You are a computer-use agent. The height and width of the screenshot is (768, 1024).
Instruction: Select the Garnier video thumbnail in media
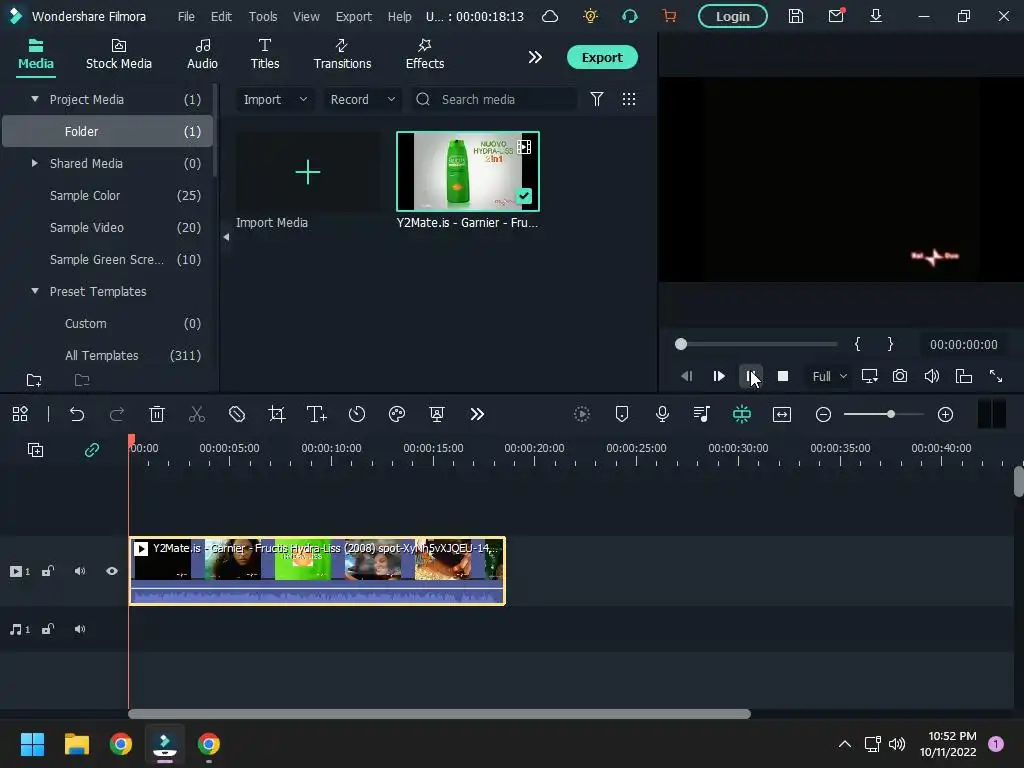pos(468,172)
